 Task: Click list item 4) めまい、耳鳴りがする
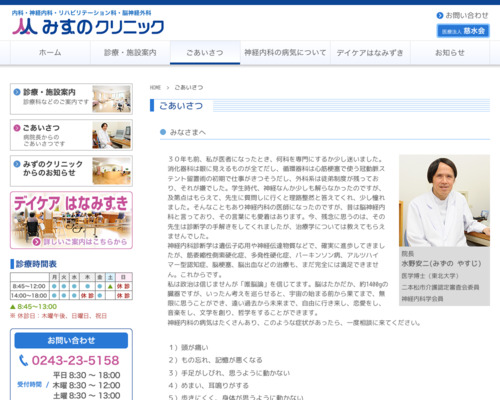209,386
